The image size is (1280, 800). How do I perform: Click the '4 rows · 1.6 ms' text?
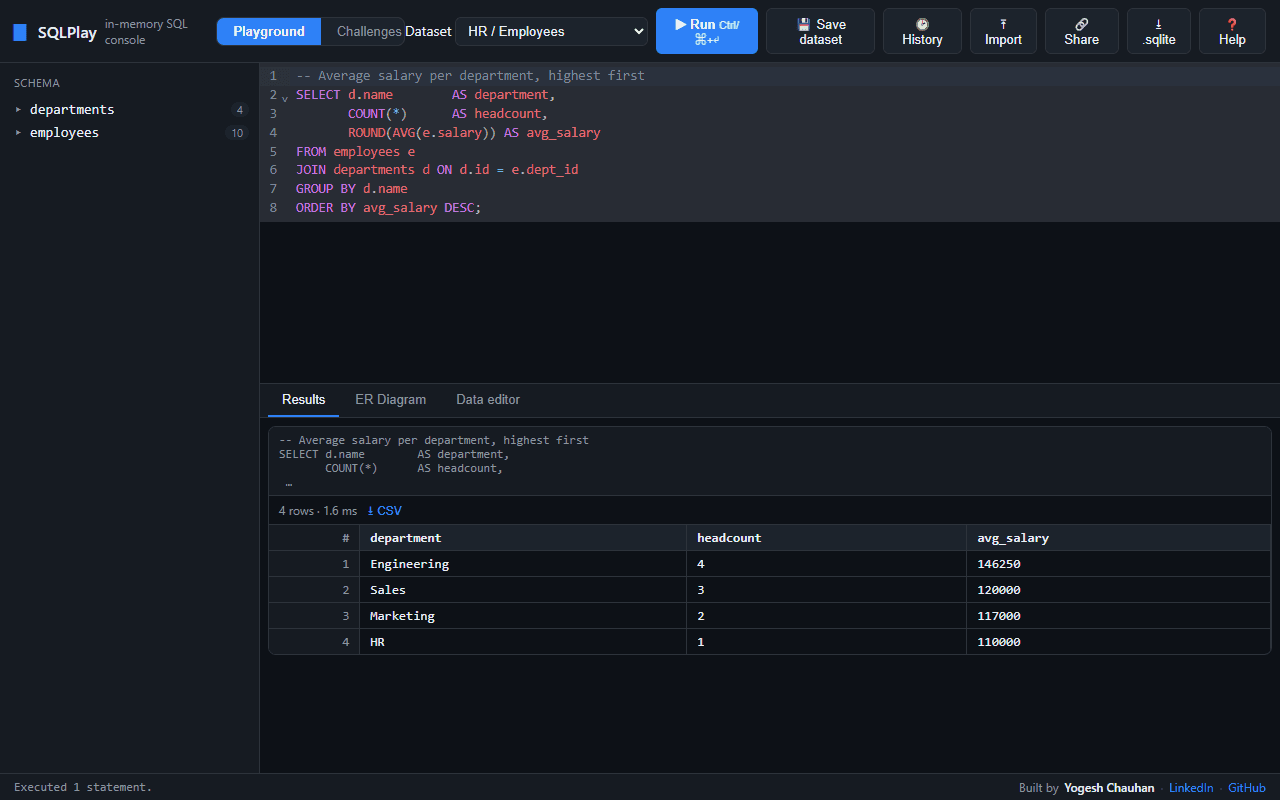click(x=318, y=510)
